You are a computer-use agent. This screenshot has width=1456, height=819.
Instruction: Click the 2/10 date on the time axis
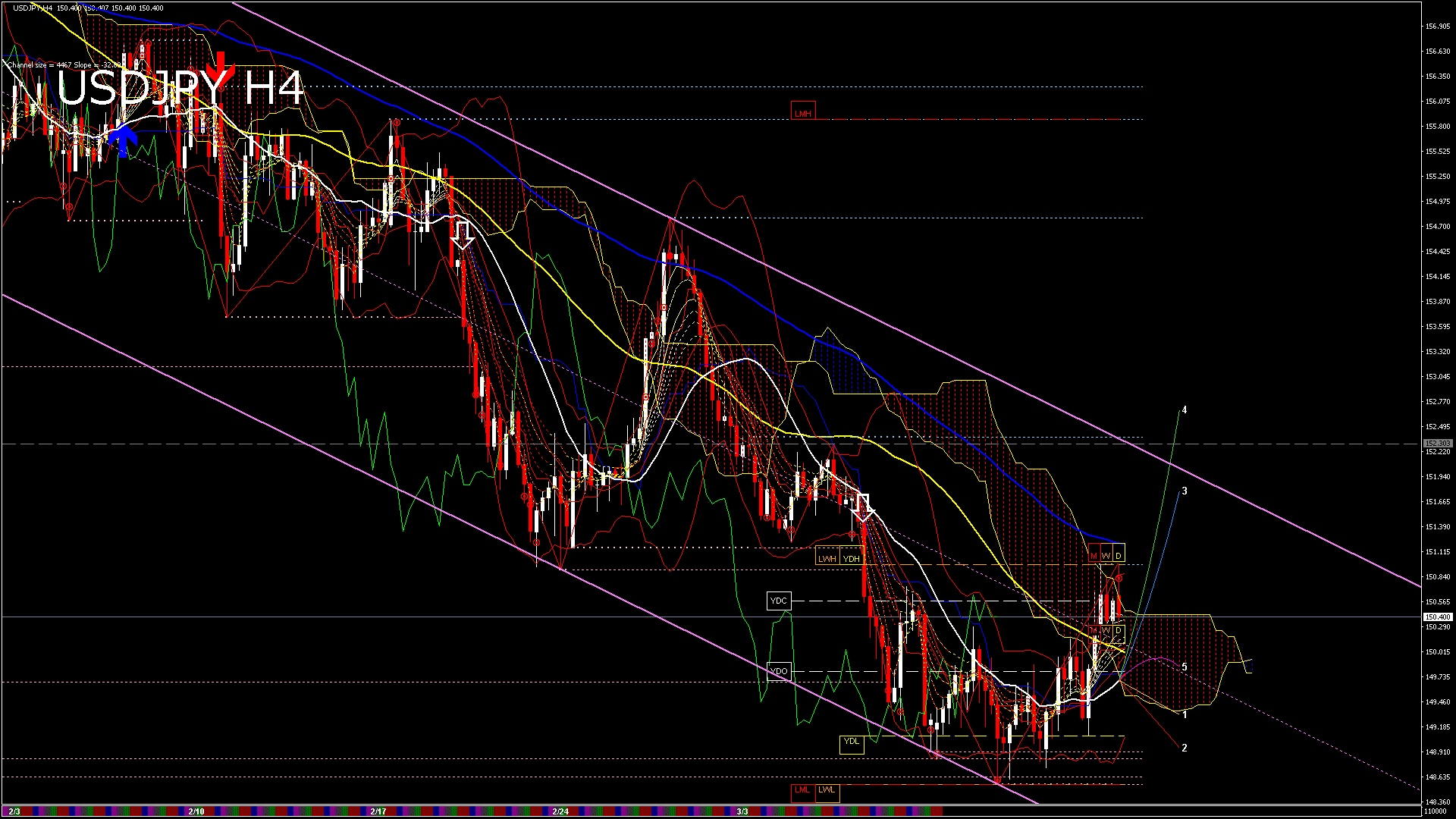coord(196,811)
